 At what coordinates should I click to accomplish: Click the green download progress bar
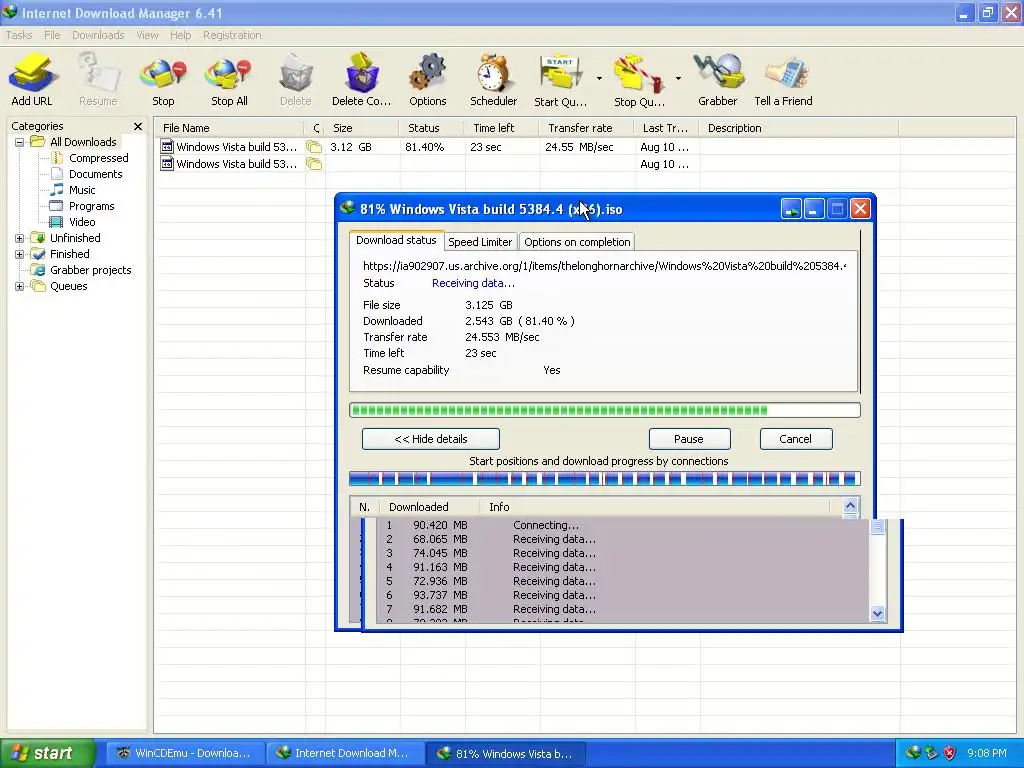coord(605,410)
